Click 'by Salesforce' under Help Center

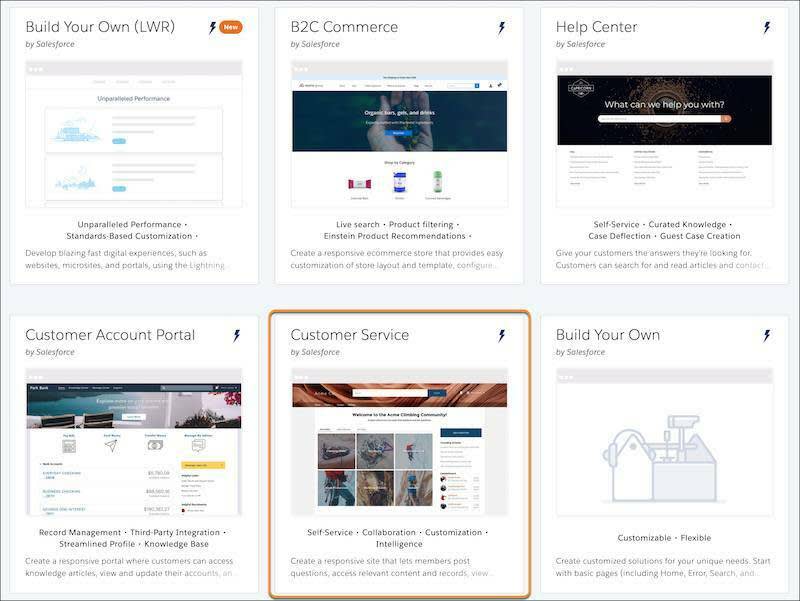[x=580, y=44]
